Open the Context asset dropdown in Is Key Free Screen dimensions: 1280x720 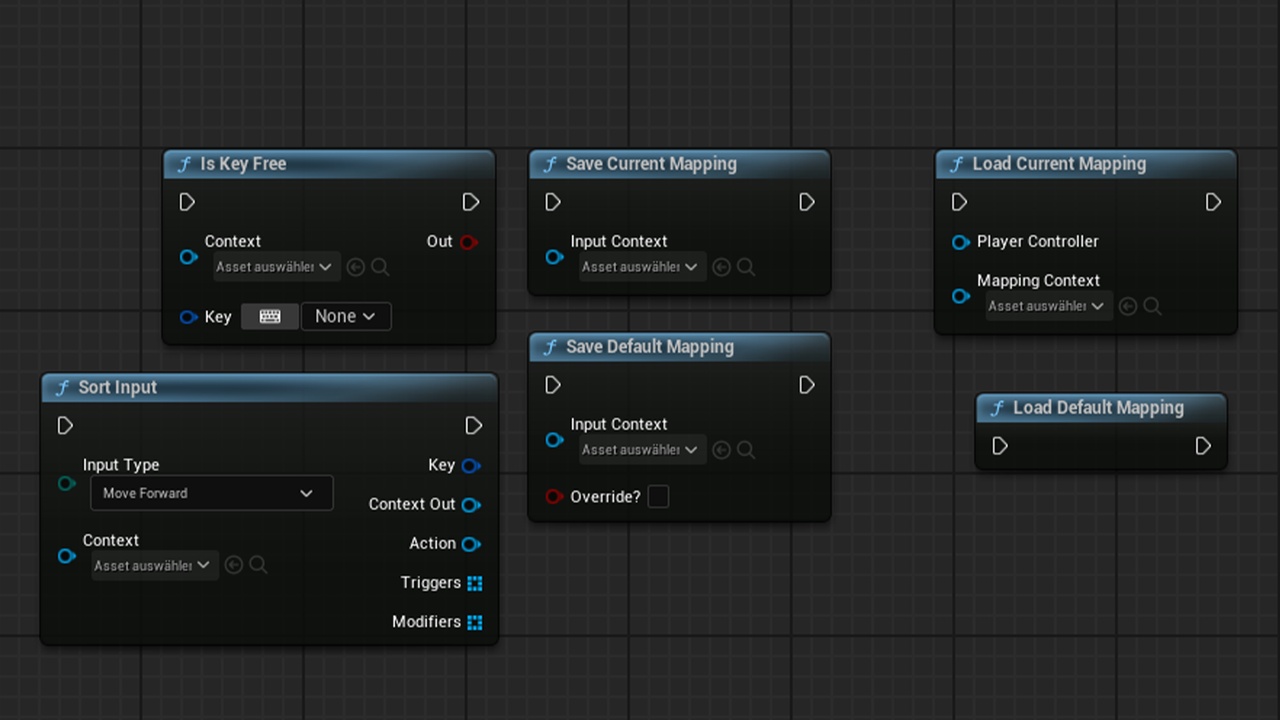[x=275, y=267]
